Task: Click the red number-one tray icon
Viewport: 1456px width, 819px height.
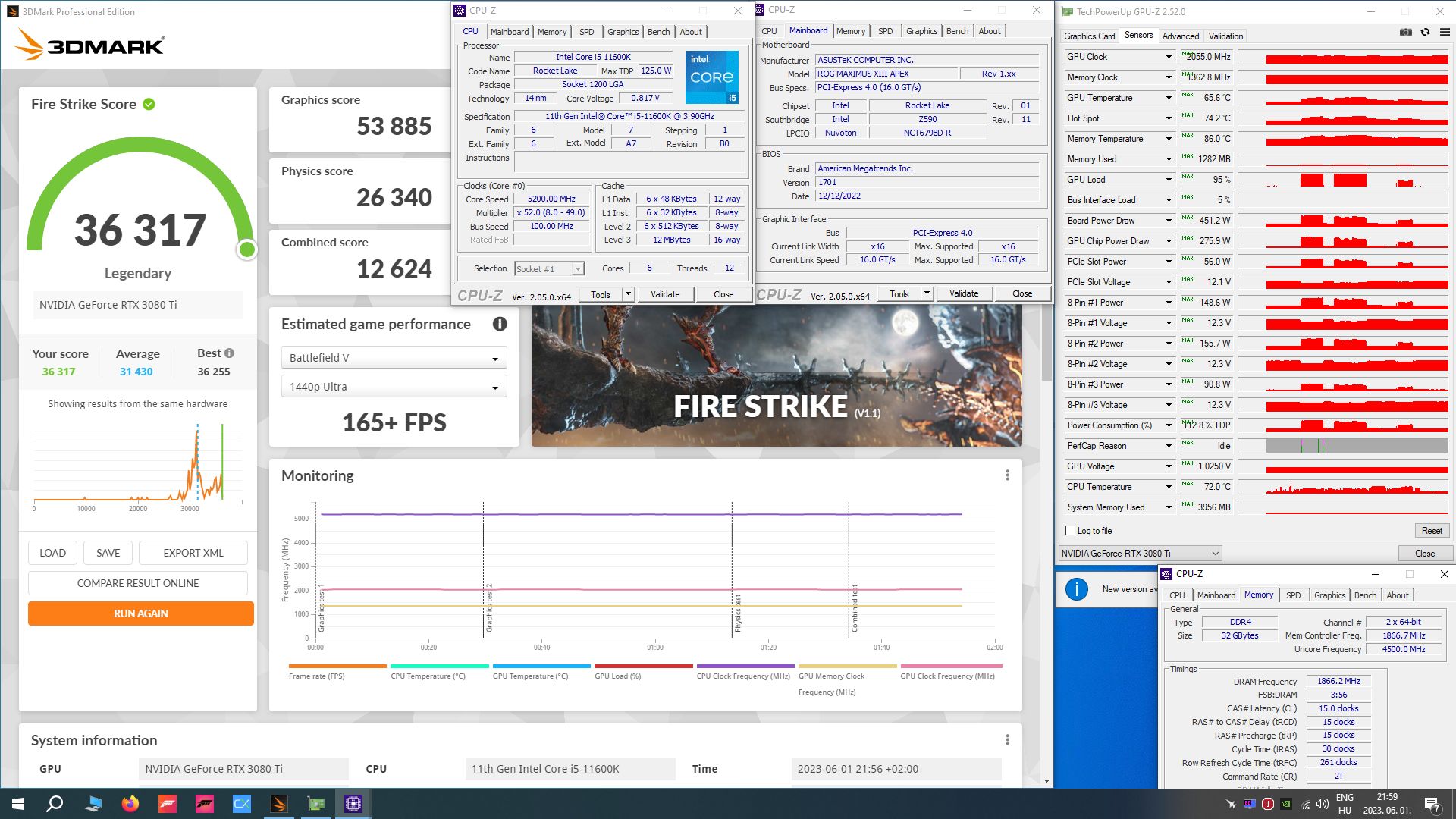Action: coord(1267,804)
